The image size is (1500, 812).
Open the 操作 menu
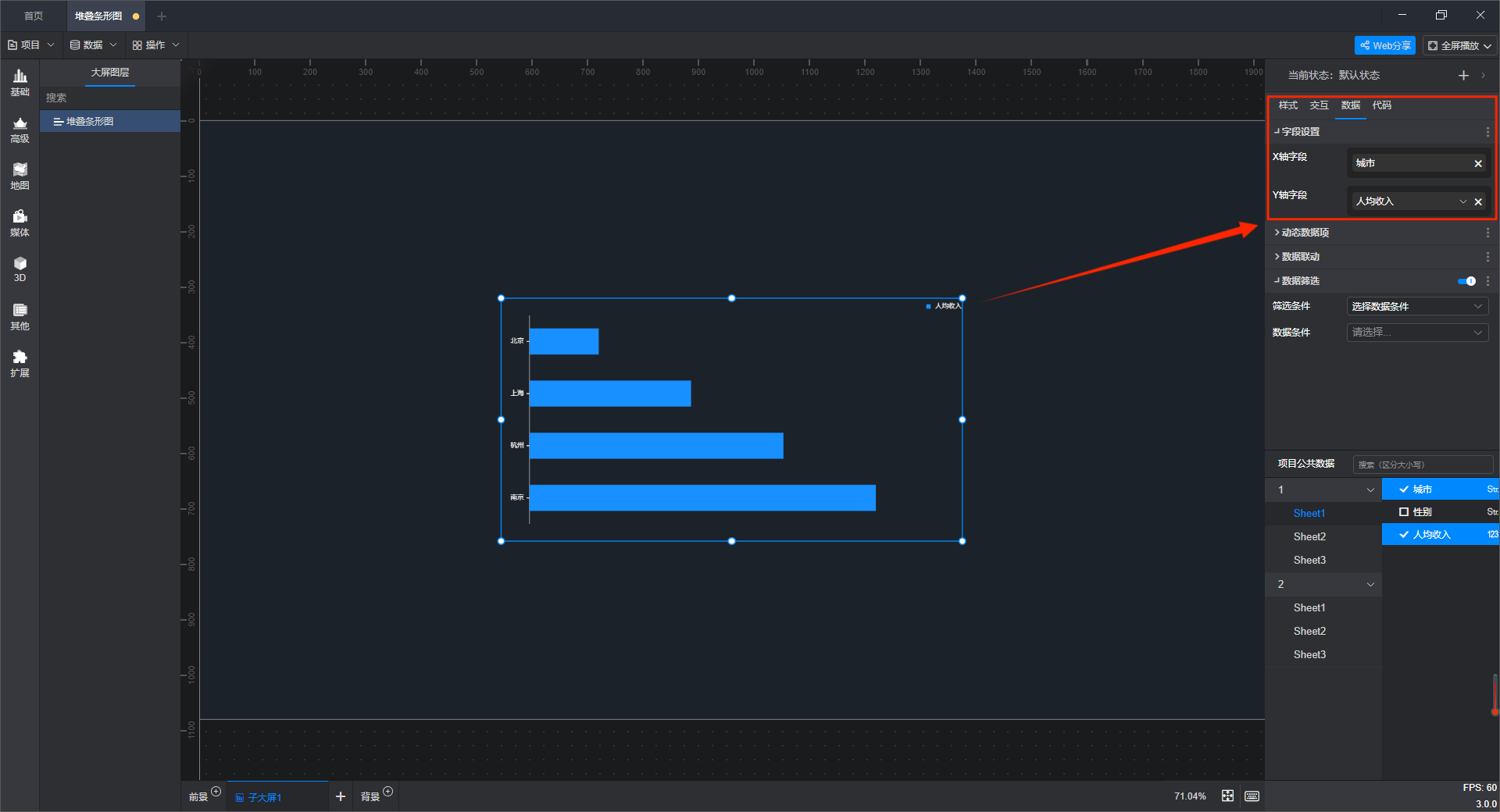[156, 45]
